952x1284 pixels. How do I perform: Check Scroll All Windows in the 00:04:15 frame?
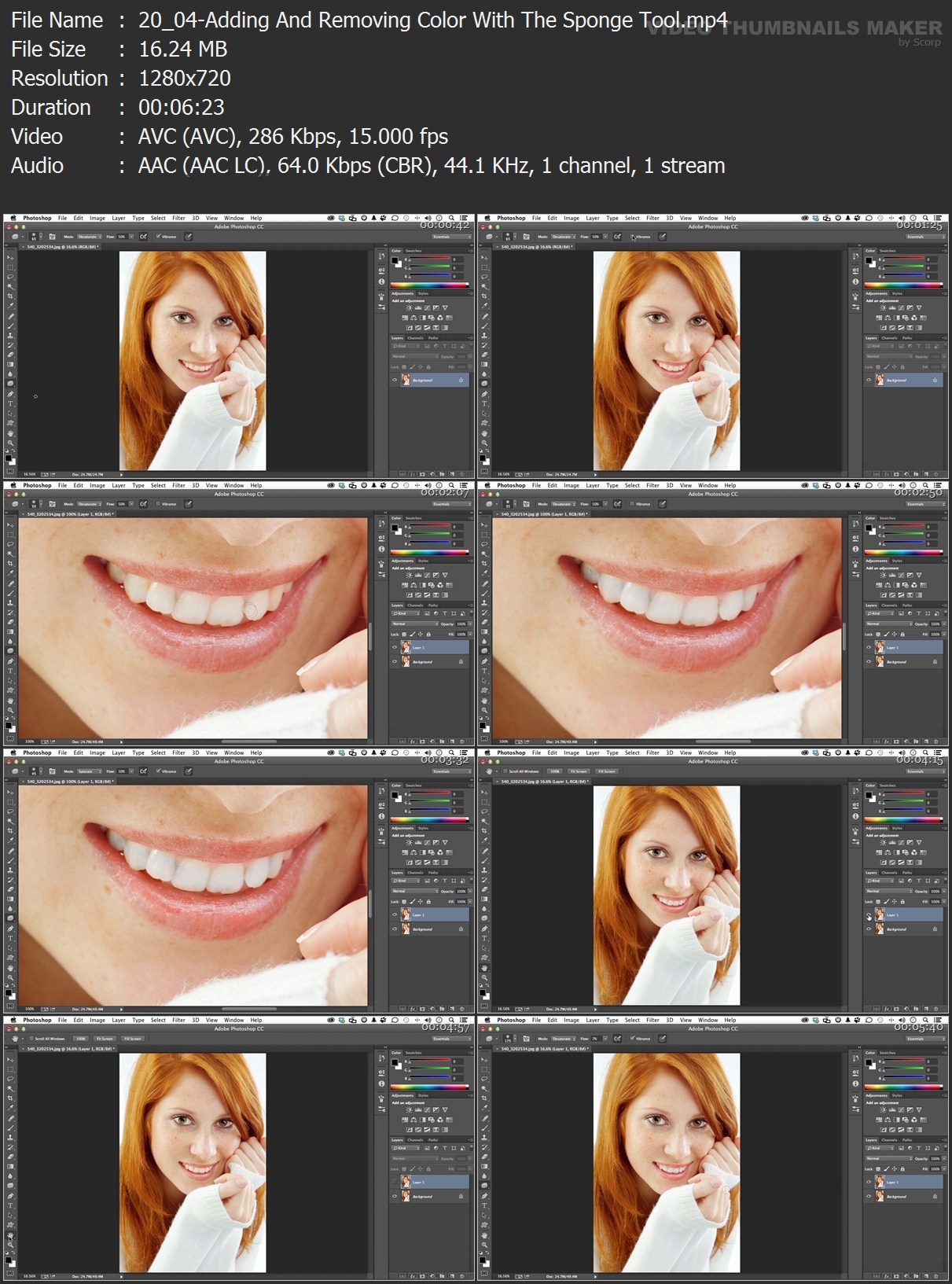click(505, 771)
